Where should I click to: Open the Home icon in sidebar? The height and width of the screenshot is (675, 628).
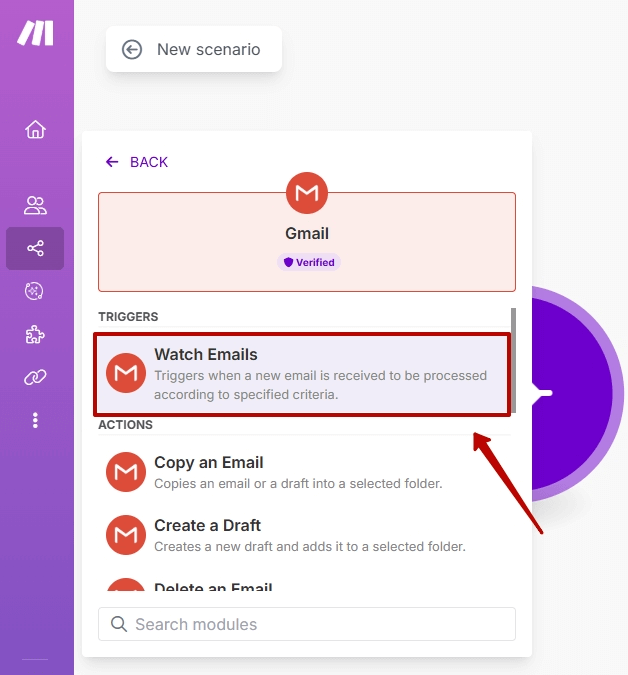35,129
